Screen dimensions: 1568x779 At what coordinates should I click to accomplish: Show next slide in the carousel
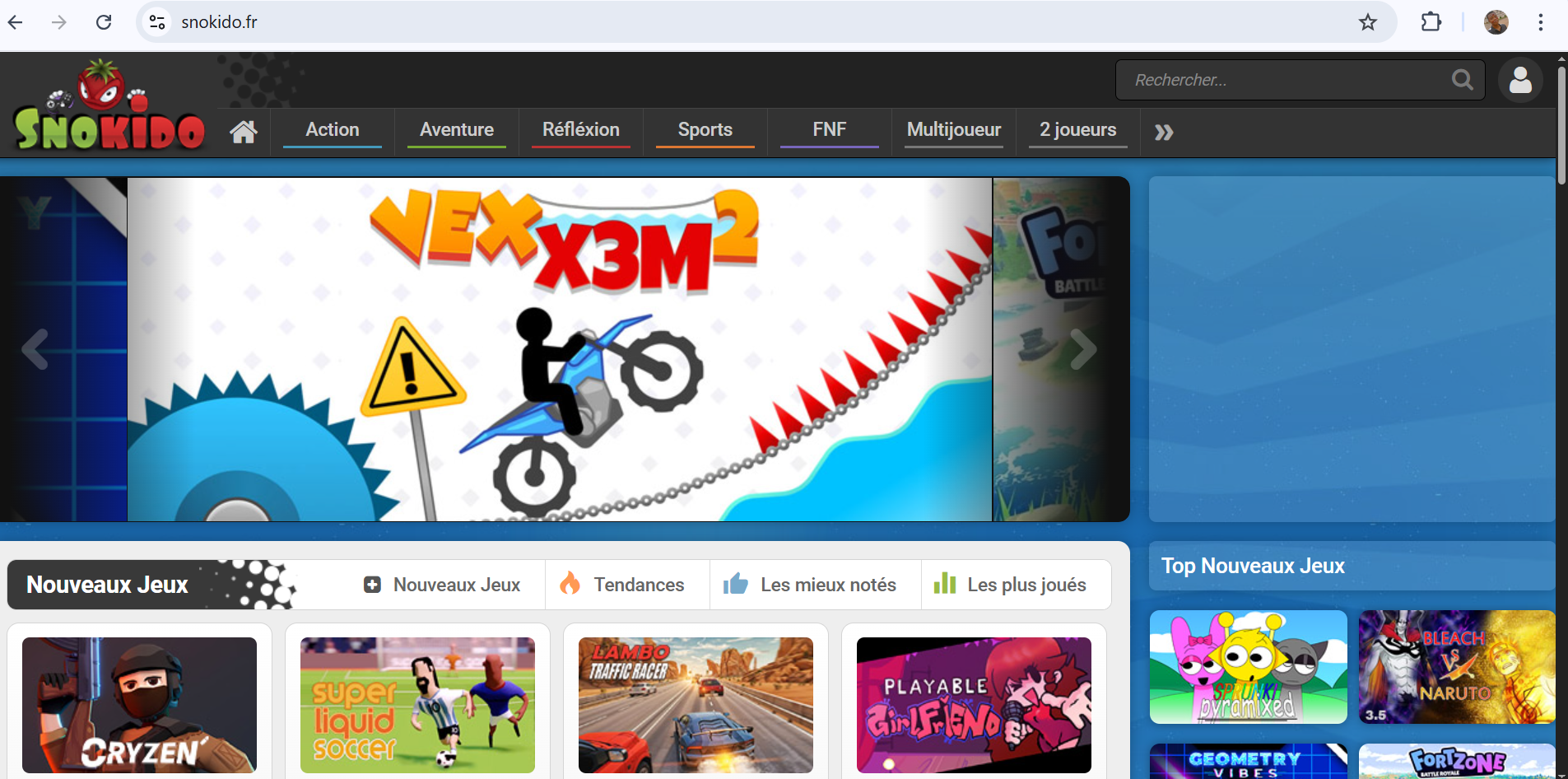point(1083,349)
